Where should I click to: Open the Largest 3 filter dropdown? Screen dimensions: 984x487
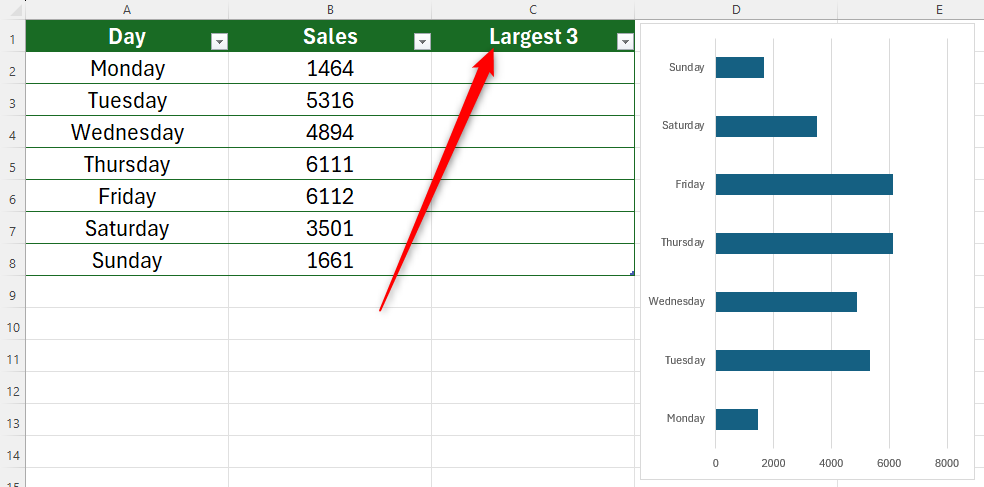coord(625,41)
